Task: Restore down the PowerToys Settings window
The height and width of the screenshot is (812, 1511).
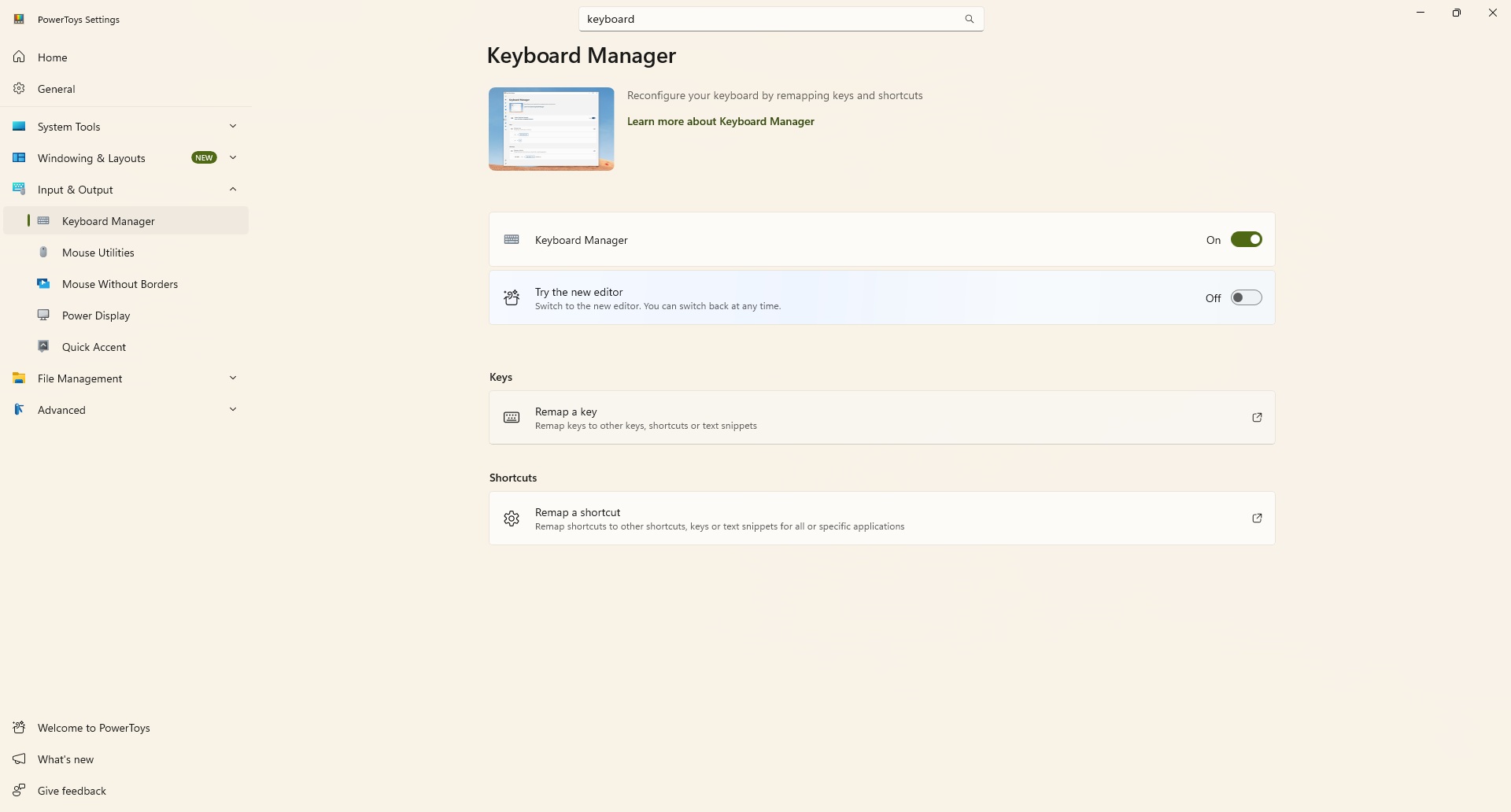Action: [1457, 13]
